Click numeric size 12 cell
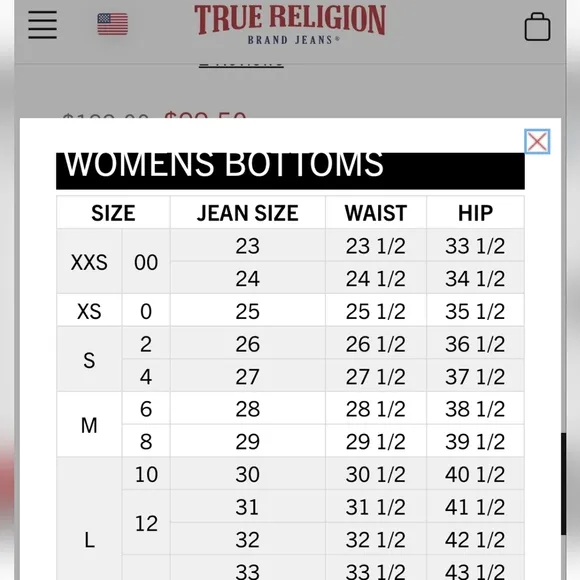Screen dimensions: 580x580 (x=146, y=523)
